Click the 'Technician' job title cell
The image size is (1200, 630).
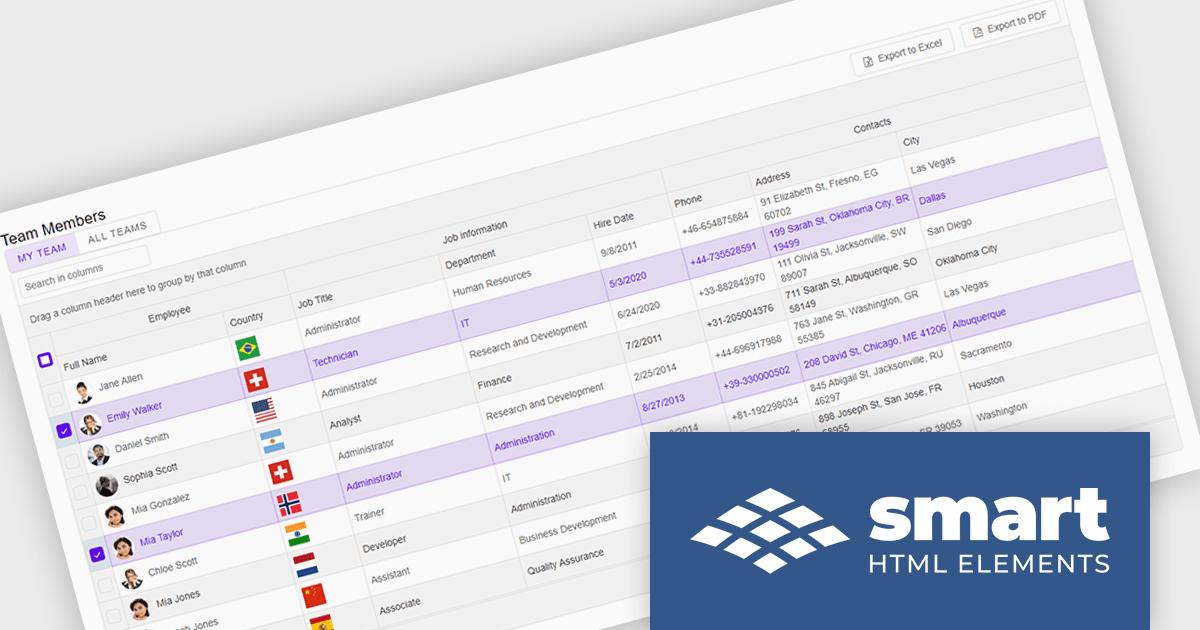coord(335,359)
